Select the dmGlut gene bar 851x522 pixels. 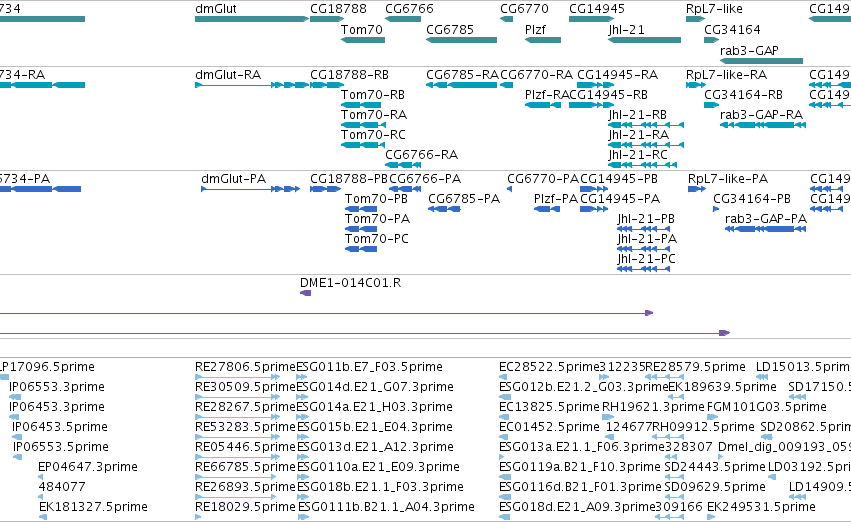(x=252, y=19)
